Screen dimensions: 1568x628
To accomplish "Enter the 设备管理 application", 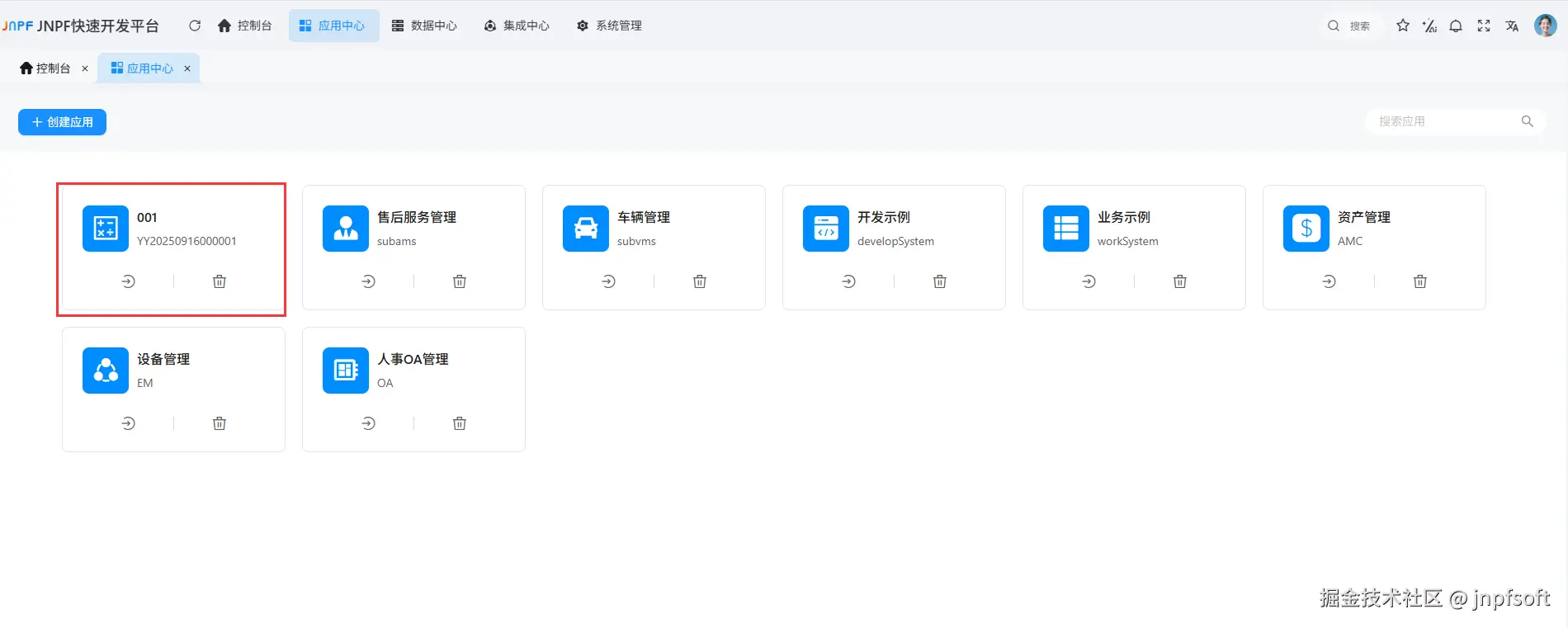I will (129, 423).
